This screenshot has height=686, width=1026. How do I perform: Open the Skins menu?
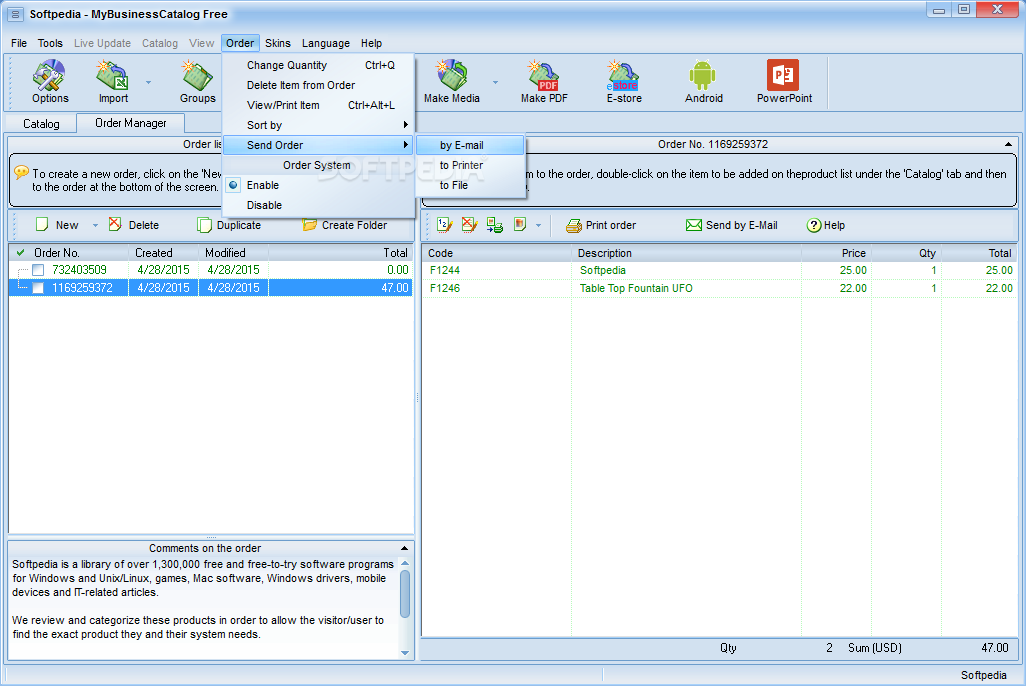pyautogui.click(x=277, y=43)
